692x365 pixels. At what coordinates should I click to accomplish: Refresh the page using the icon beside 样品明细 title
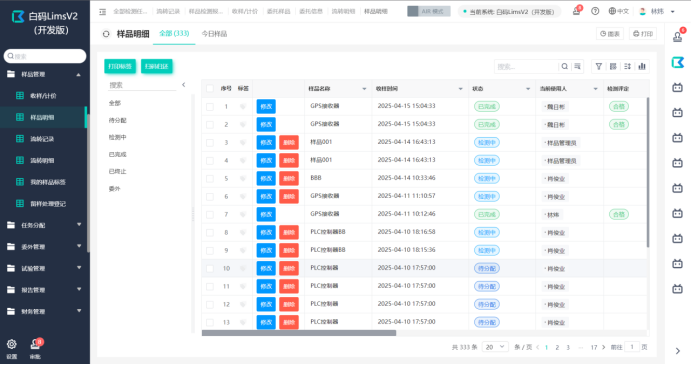tap(106, 34)
